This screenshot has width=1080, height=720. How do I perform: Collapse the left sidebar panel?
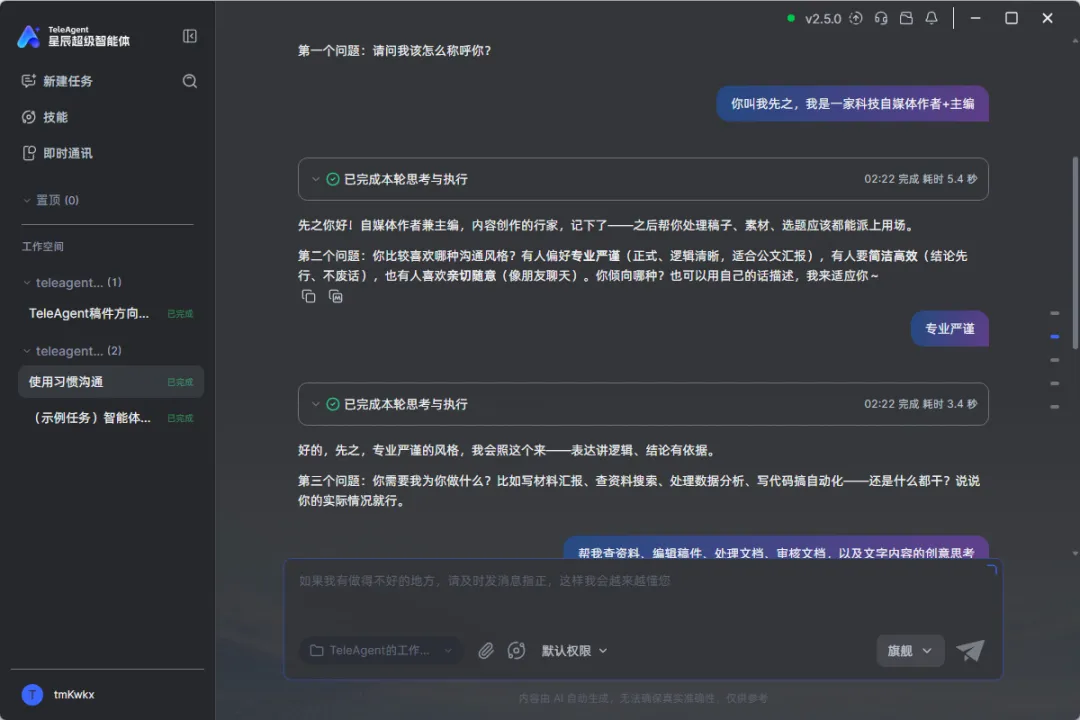point(189,36)
